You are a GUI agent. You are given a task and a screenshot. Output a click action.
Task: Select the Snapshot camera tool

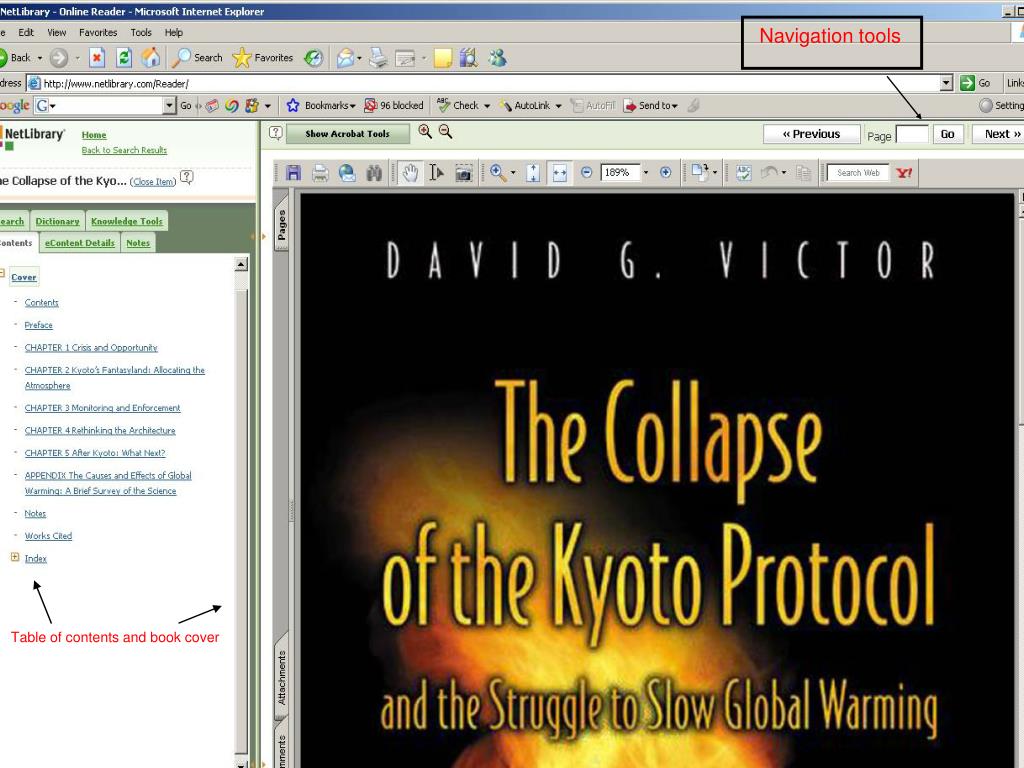pyautogui.click(x=463, y=172)
